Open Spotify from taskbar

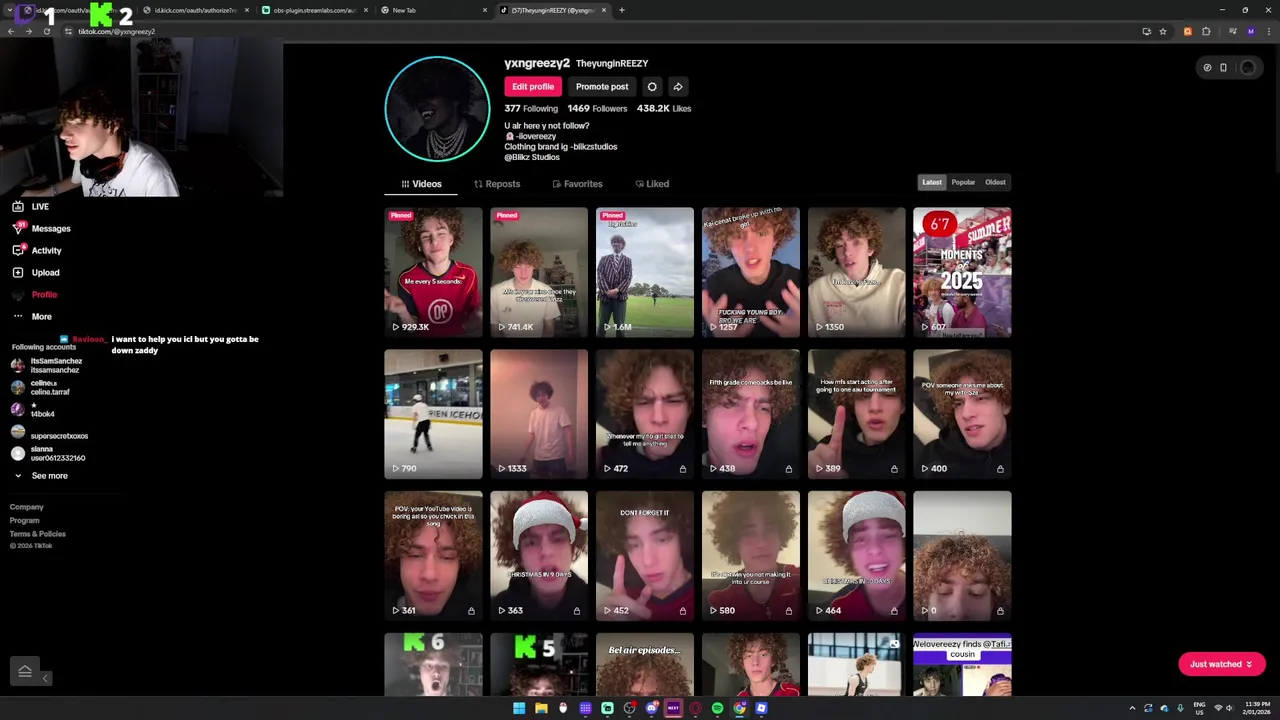pos(717,708)
